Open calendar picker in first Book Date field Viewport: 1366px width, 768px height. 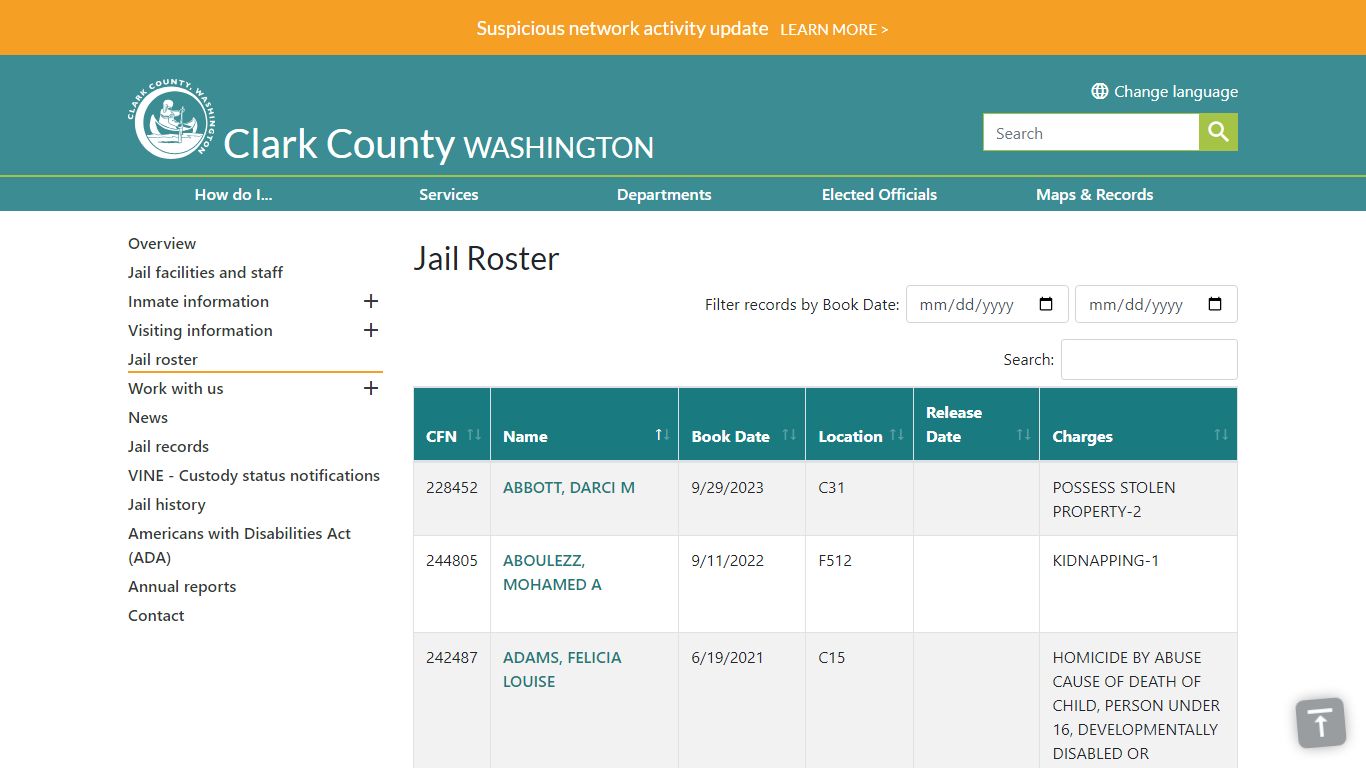click(1046, 305)
